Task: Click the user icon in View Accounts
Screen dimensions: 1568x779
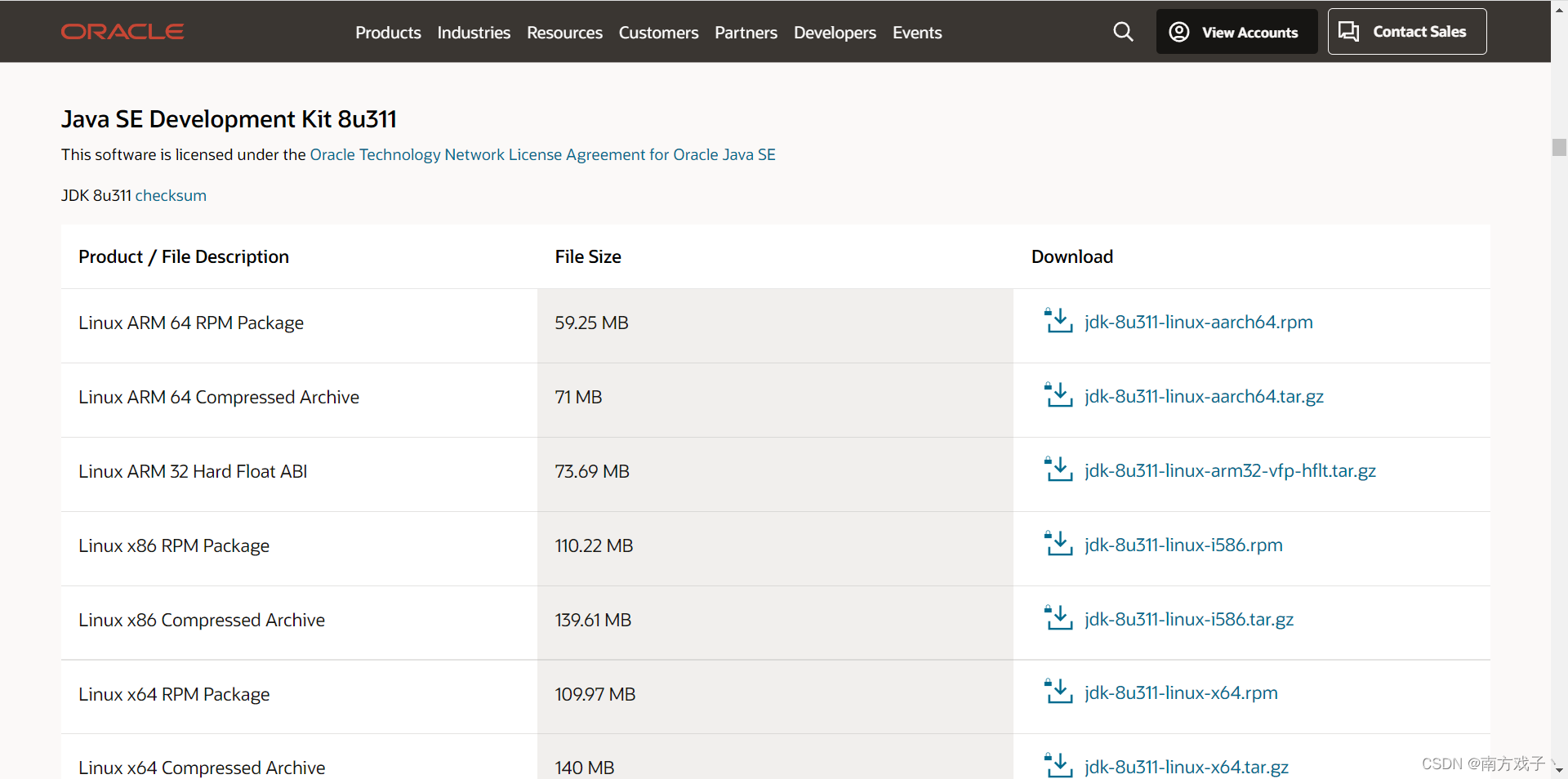Action: click(1179, 32)
